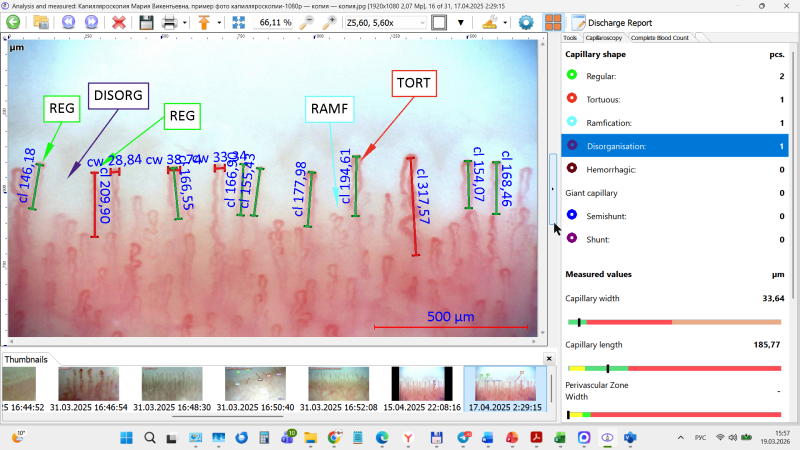Open File Explorer from the taskbar
800x450 pixels.
click(310, 437)
